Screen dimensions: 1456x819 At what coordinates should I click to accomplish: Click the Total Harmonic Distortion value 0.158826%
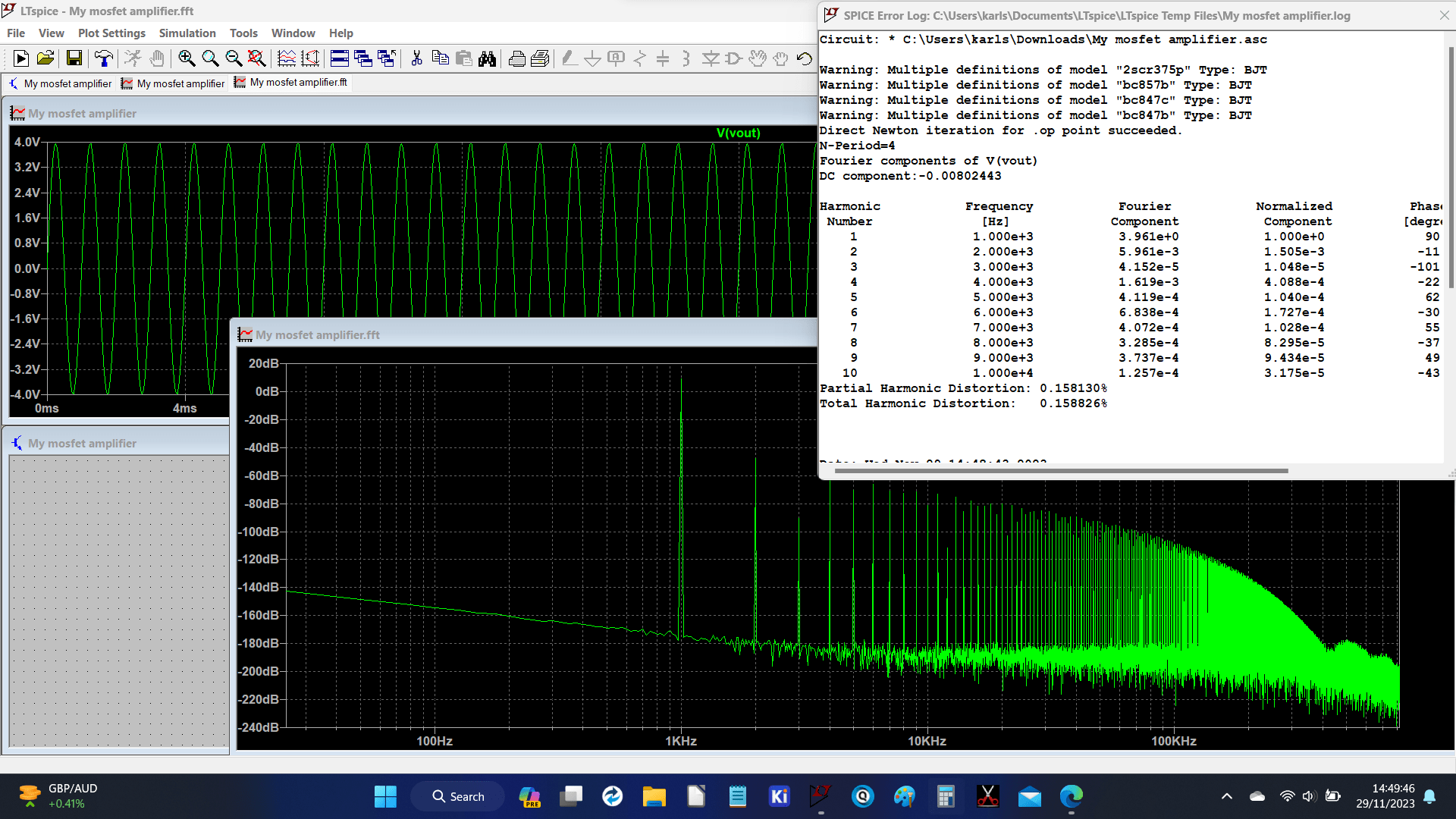[x=1073, y=403]
